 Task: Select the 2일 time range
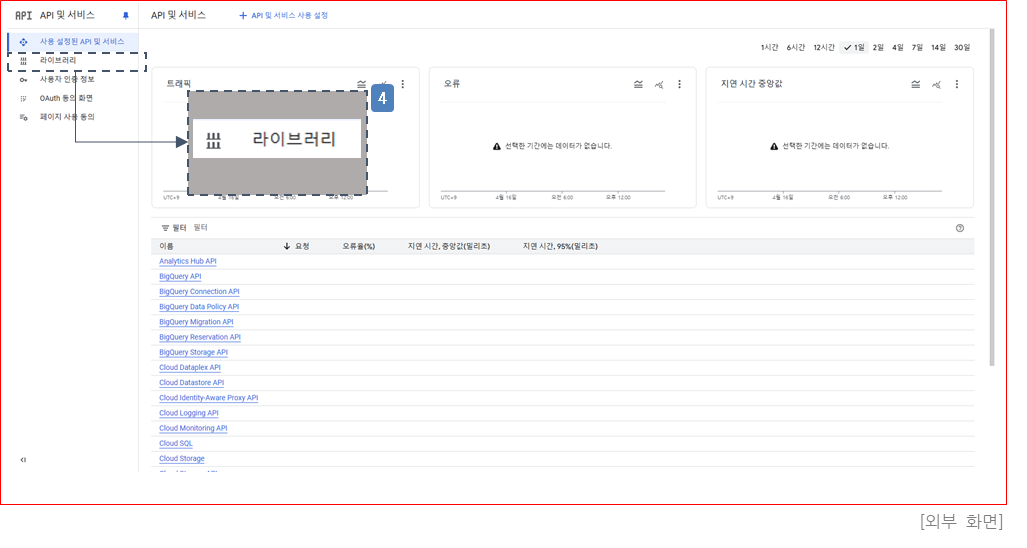pos(878,47)
